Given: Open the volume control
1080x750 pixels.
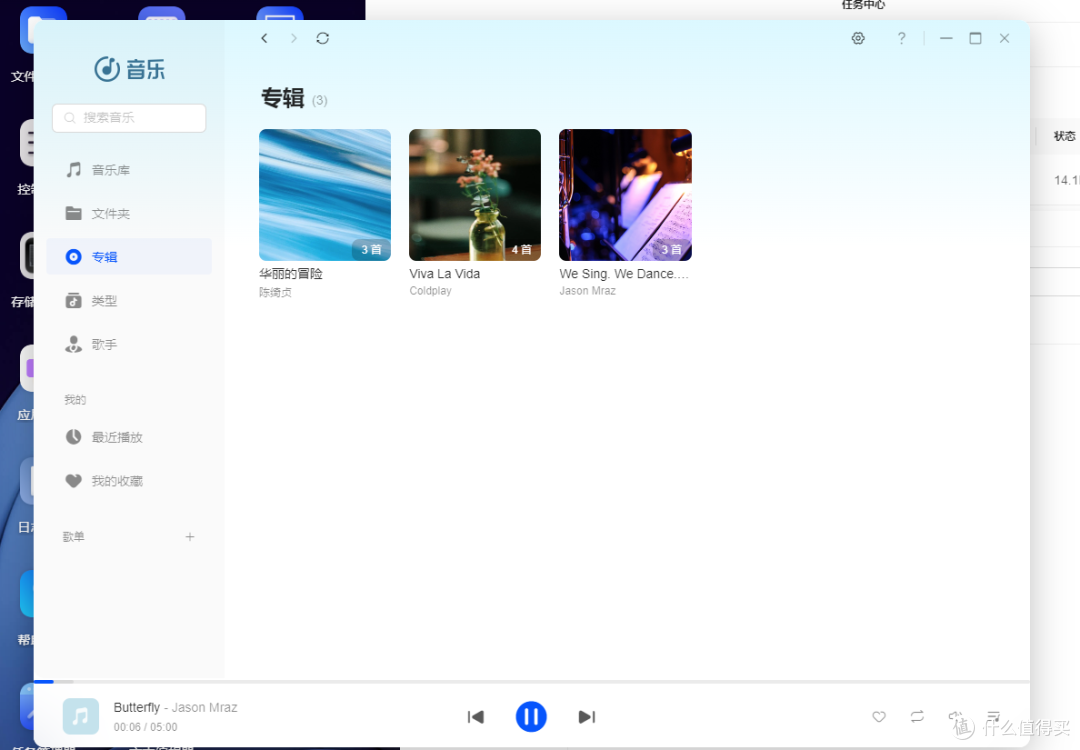Looking at the screenshot, I should coord(955,717).
